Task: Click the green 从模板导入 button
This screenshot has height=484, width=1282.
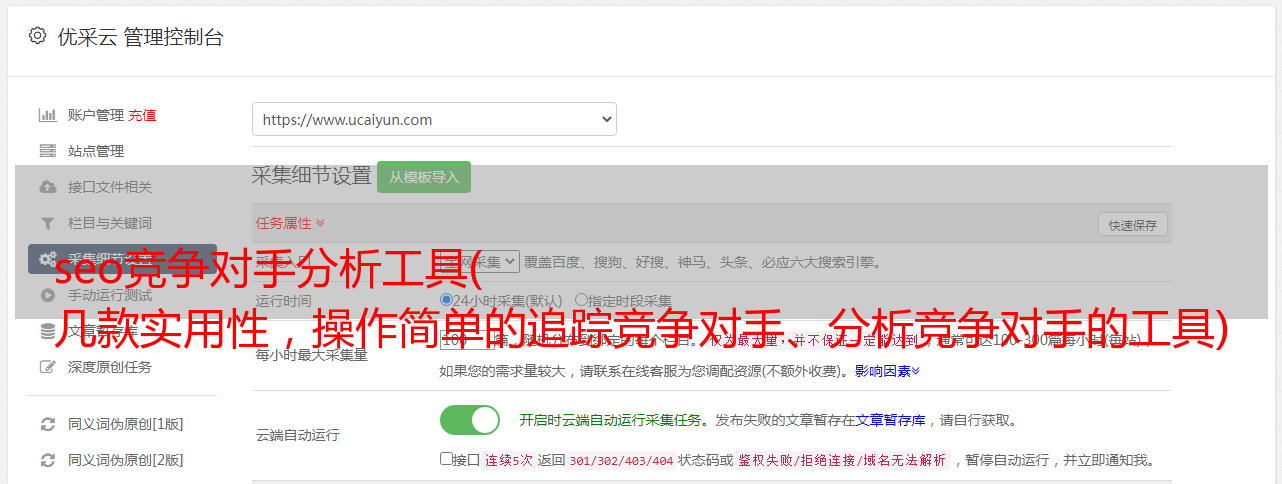Action: tap(424, 177)
